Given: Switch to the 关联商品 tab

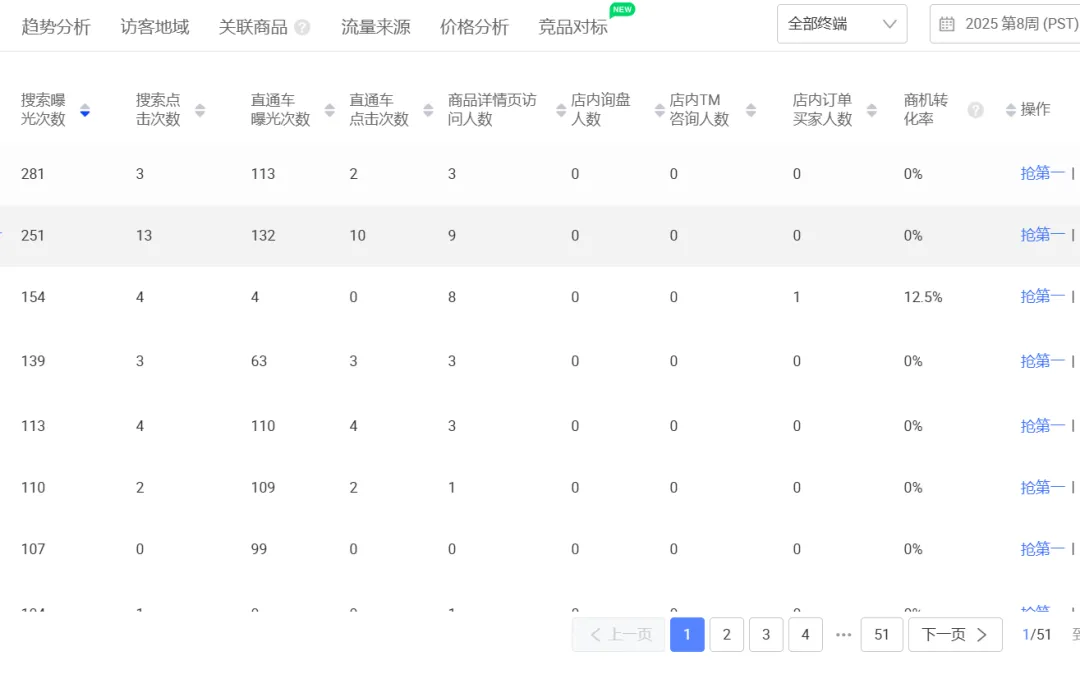Looking at the screenshot, I should (x=253, y=28).
